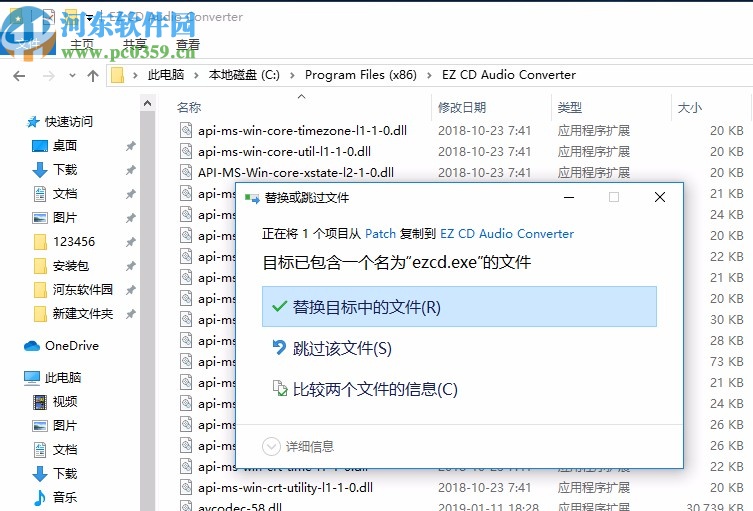
Task: Click pin icon beside 桌面
Action: point(130,146)
